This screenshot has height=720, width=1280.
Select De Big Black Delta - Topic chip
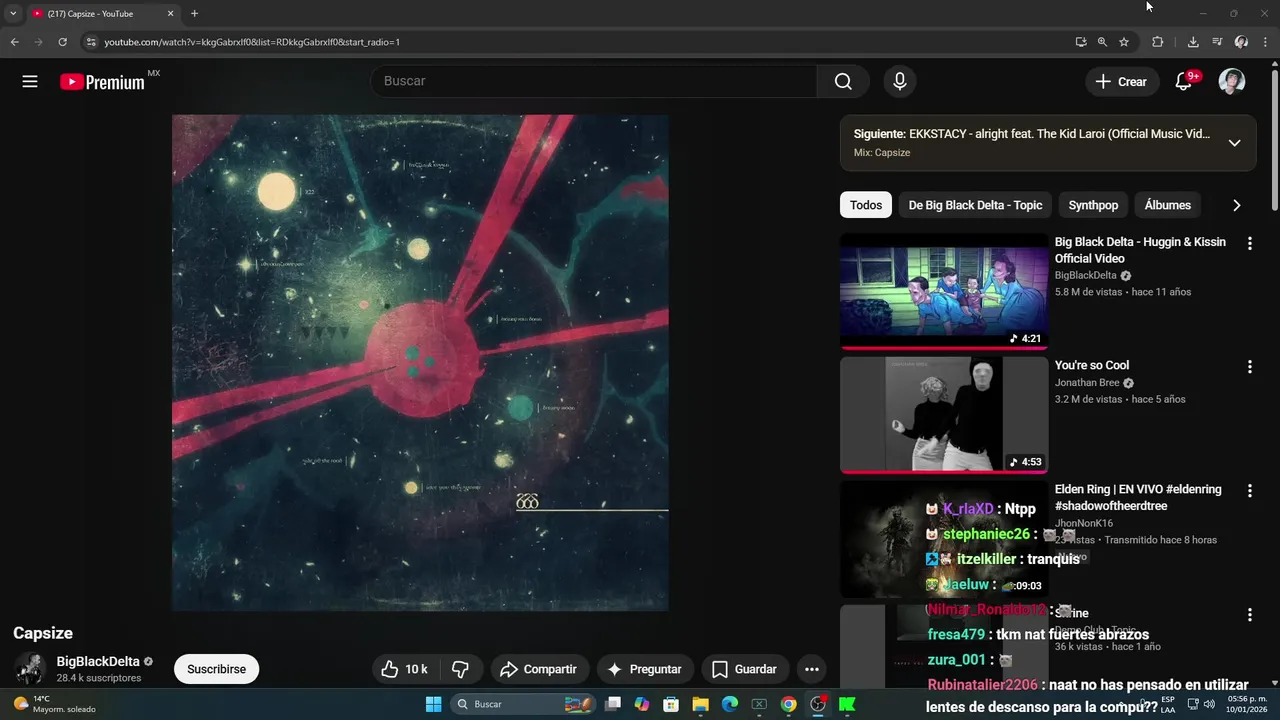click(x=975, y=205)
